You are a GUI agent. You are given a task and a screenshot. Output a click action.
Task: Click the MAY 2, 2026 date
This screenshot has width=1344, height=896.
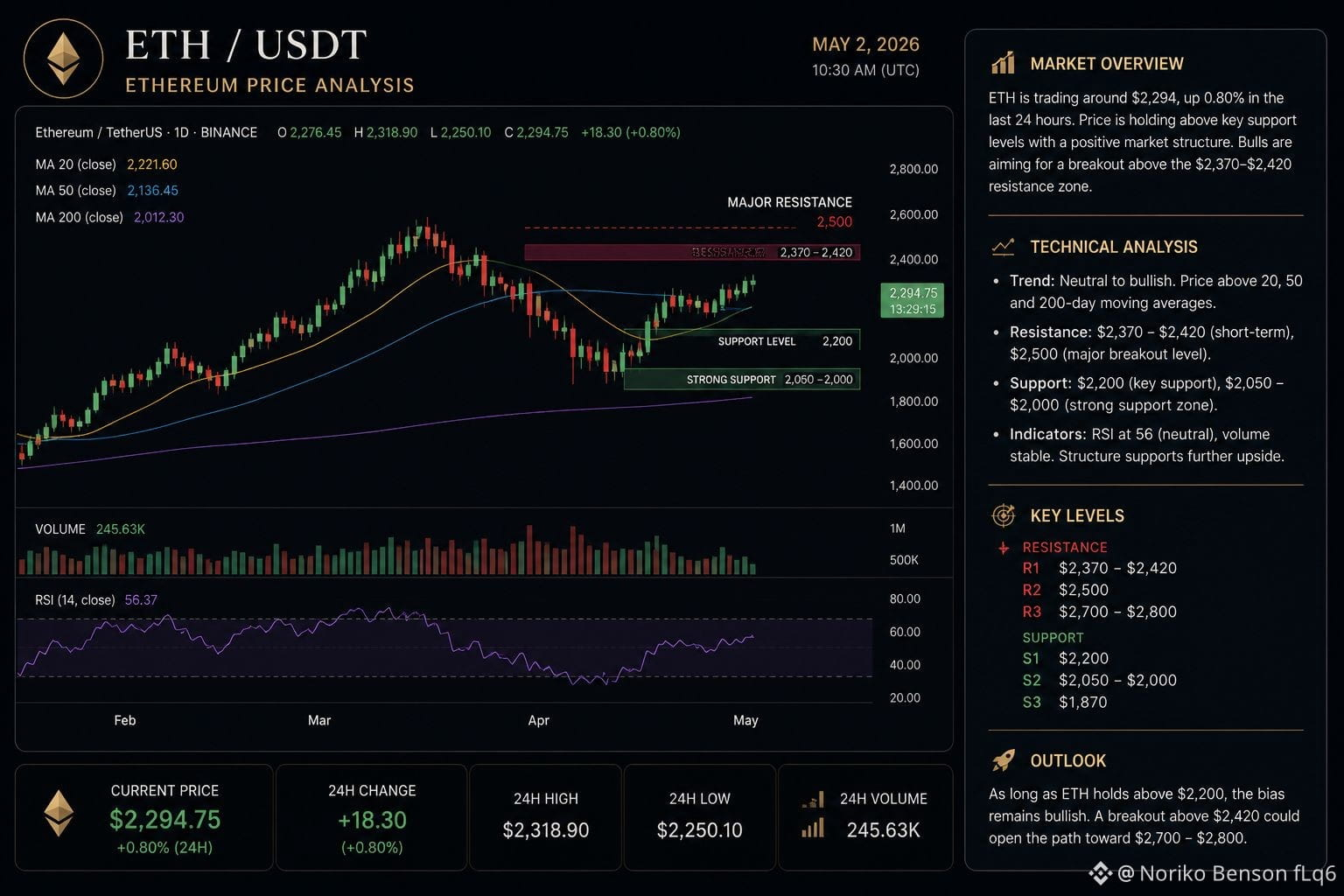(x=865, y=45)
